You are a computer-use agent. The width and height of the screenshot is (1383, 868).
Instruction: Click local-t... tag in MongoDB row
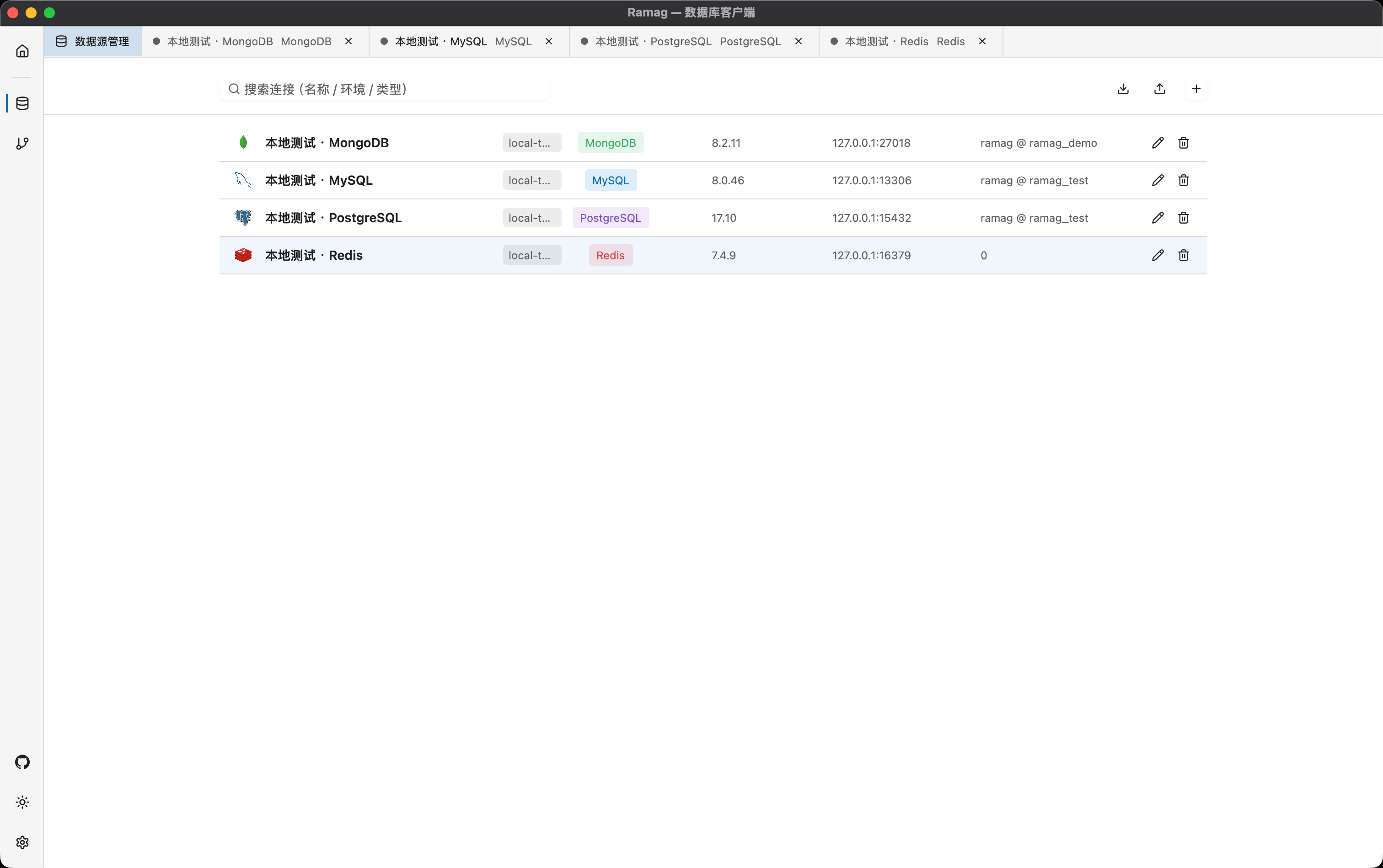[x=531, y=143]
